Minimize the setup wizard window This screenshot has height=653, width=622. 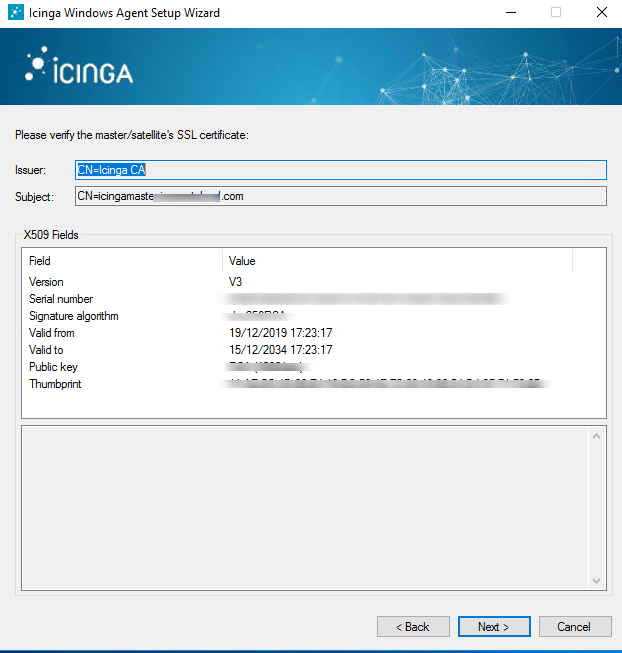[511, 12]
